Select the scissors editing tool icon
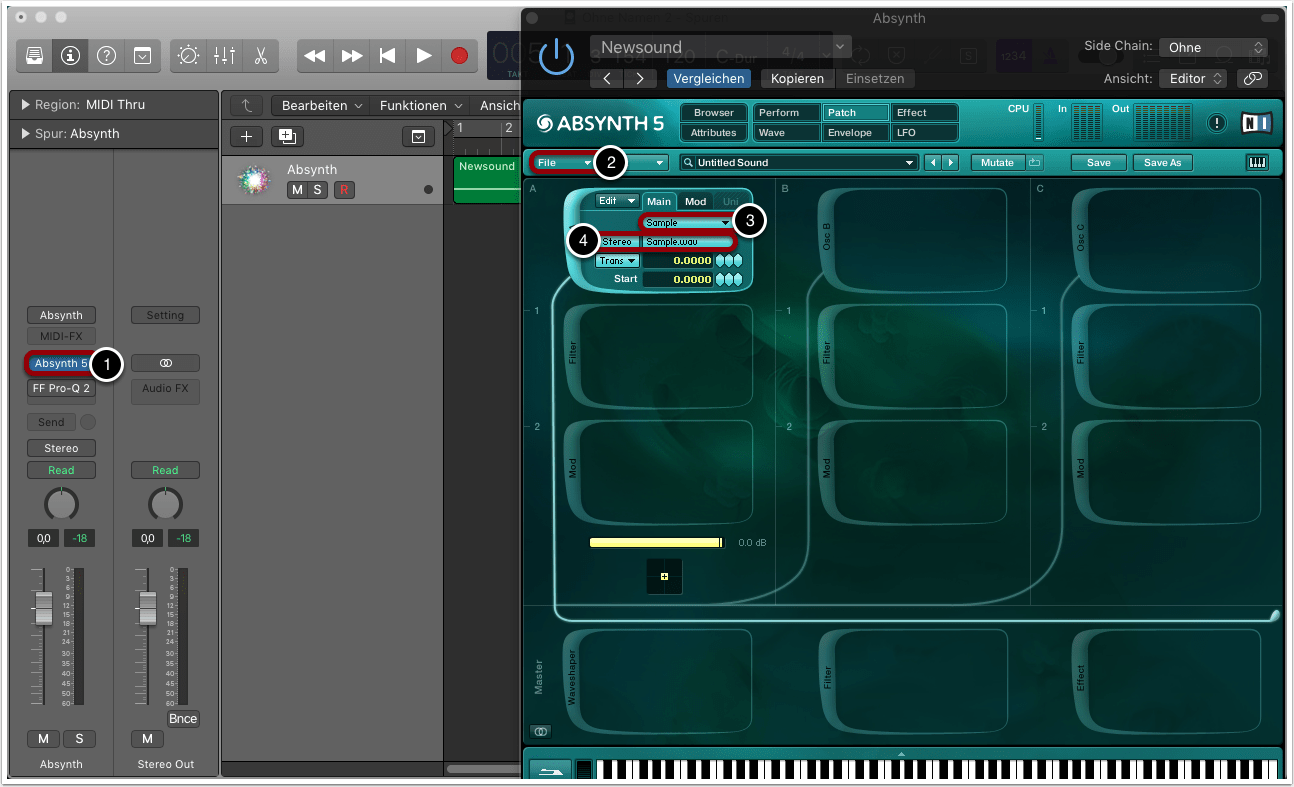Viewport: 1294px width, 787px height. tap(260, 56)
